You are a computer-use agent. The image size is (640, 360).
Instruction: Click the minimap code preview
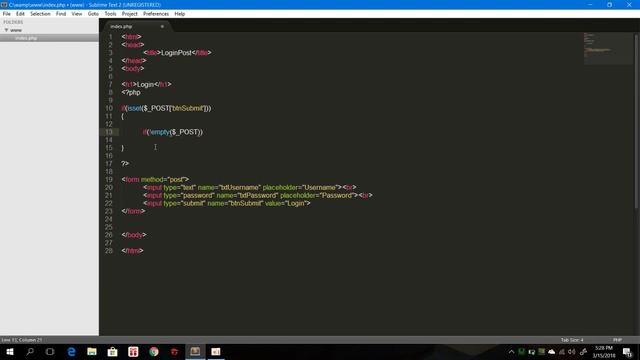[607, 48]
